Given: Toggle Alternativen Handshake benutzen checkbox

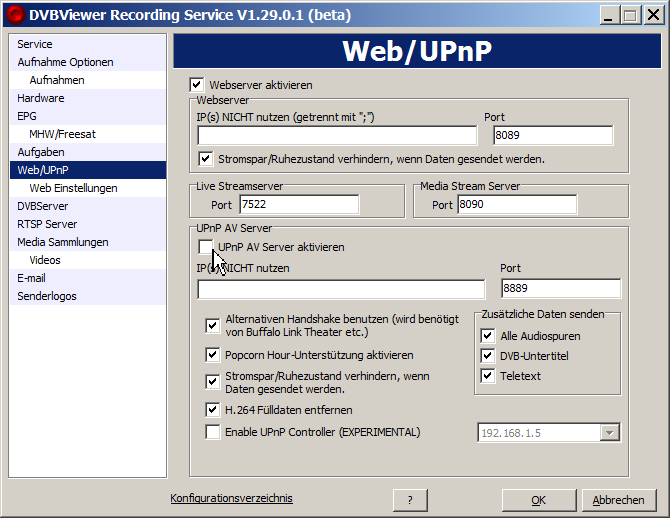Looking at the screenshot, I should click(x=213, y=326).
